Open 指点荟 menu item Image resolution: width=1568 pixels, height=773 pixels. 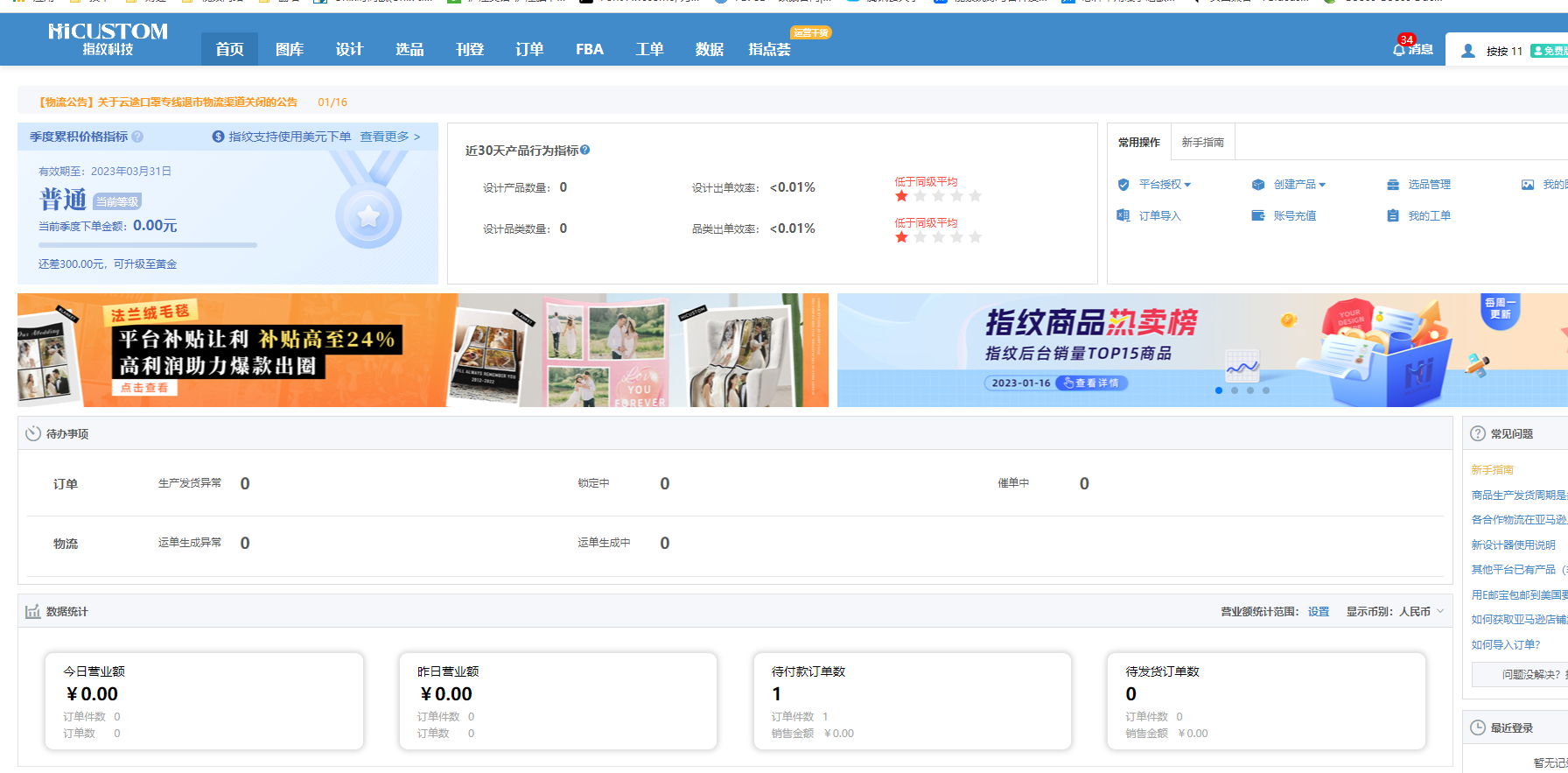(x=770, y=49)
